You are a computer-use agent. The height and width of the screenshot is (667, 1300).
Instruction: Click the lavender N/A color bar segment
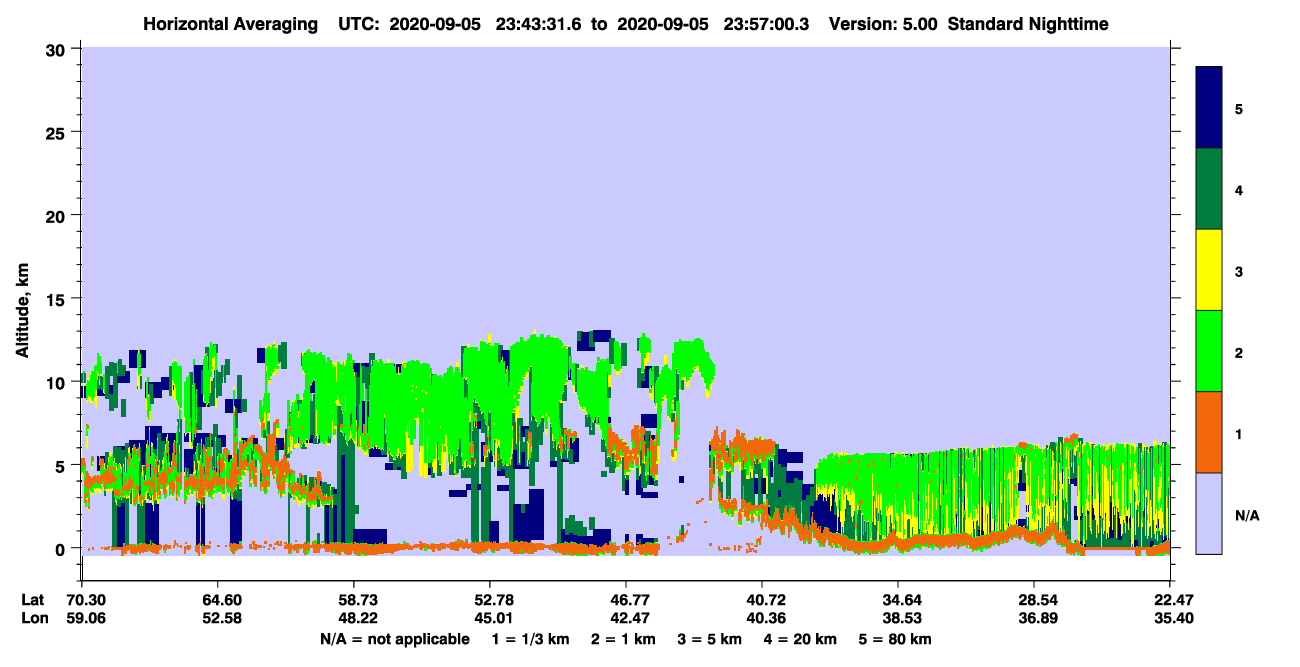point(1209,513)
